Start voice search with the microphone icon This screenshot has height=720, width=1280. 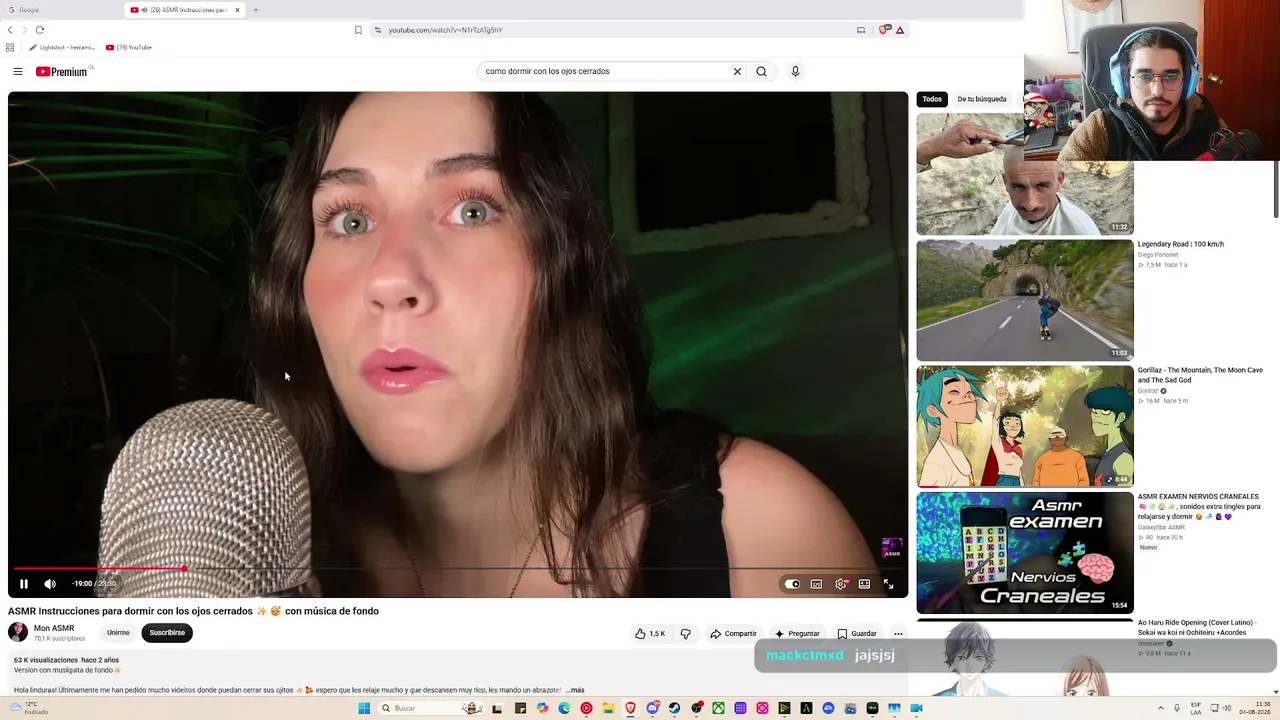[x=795, y=71]
